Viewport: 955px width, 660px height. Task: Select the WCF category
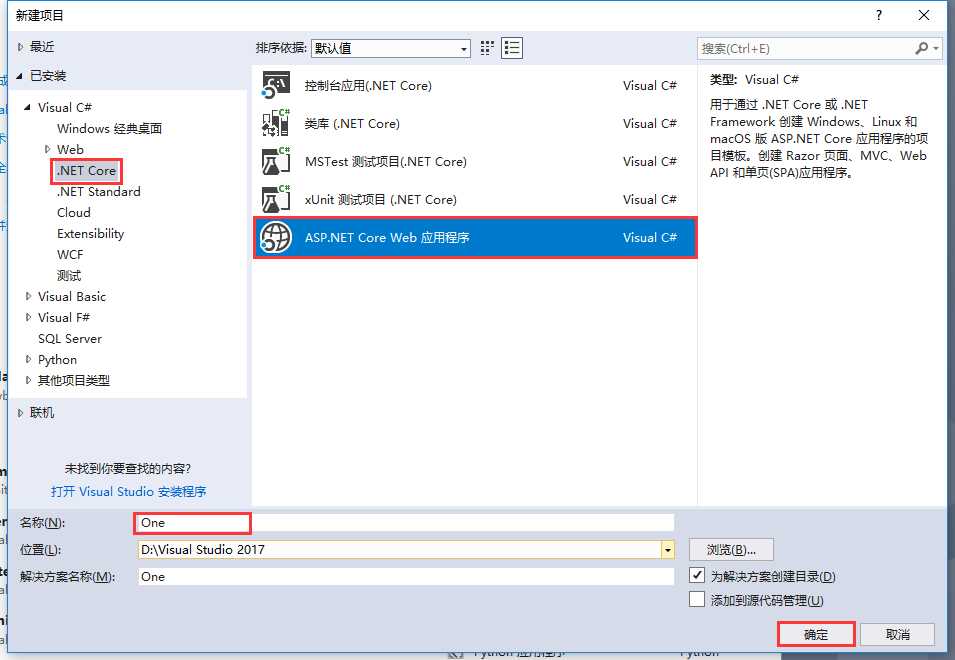point(70,255)
